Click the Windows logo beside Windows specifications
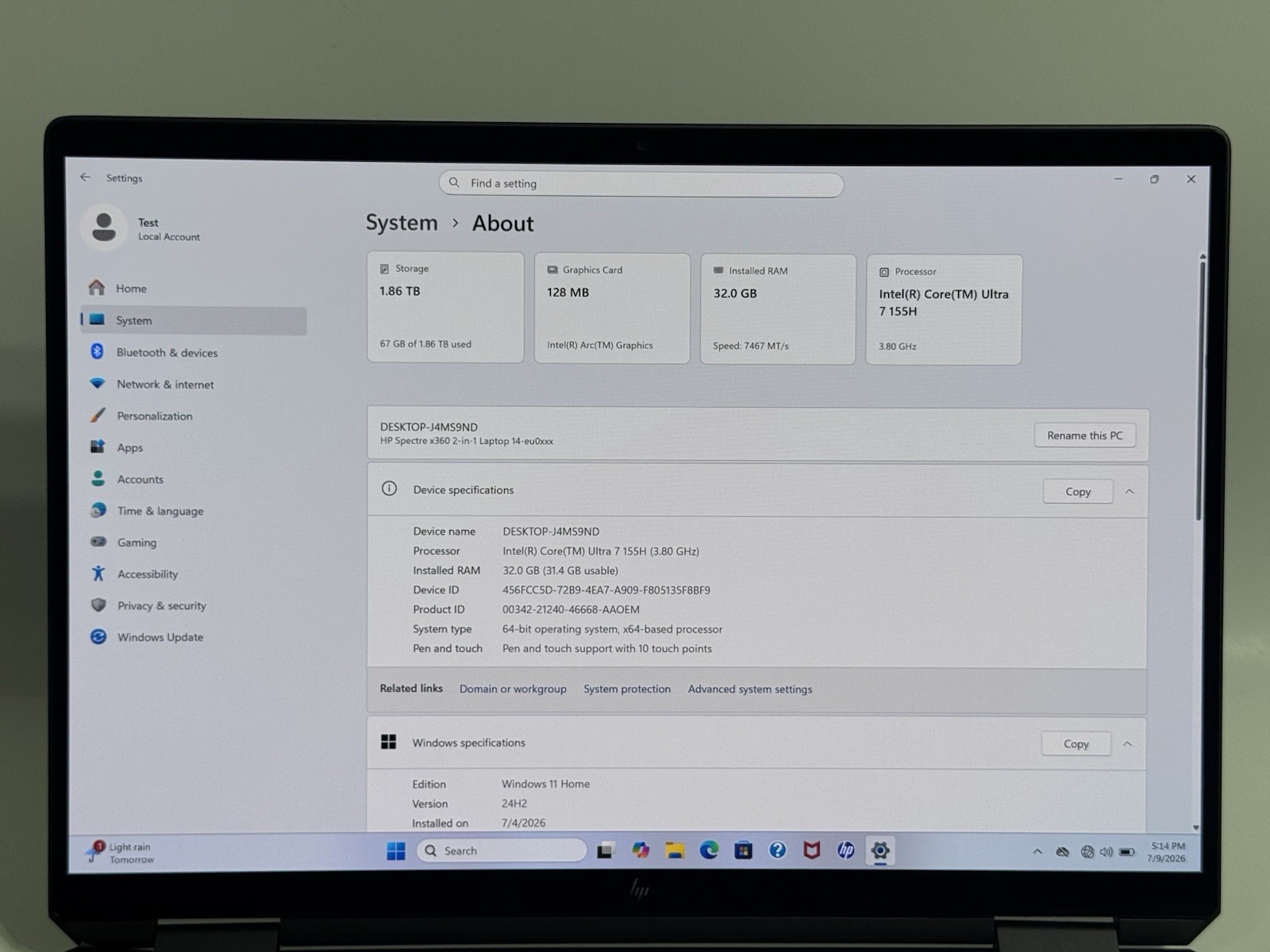 (388, 742)
